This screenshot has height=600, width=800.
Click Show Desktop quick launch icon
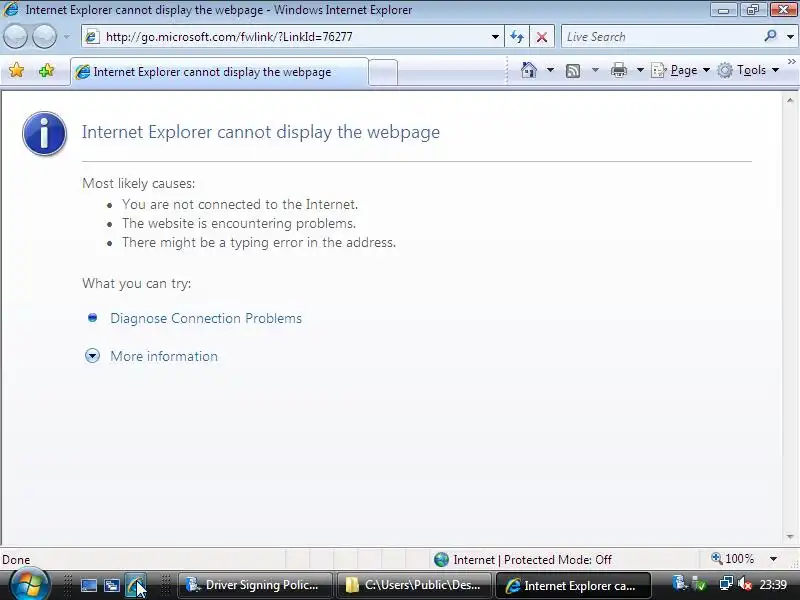pos(89,586)
